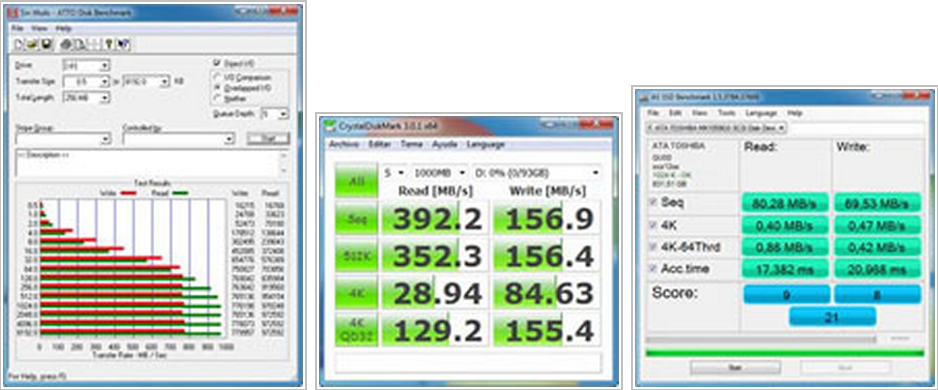Image resolution: width=938 pixels, height=390 pixels.
Task: Open the View menu in AS SSD
Action: point(699,113)
